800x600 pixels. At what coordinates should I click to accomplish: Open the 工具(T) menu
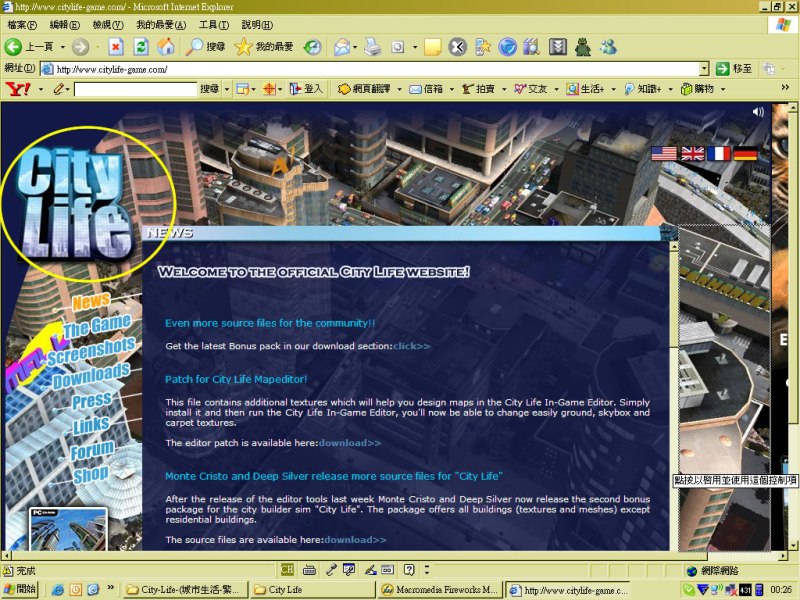214,24
